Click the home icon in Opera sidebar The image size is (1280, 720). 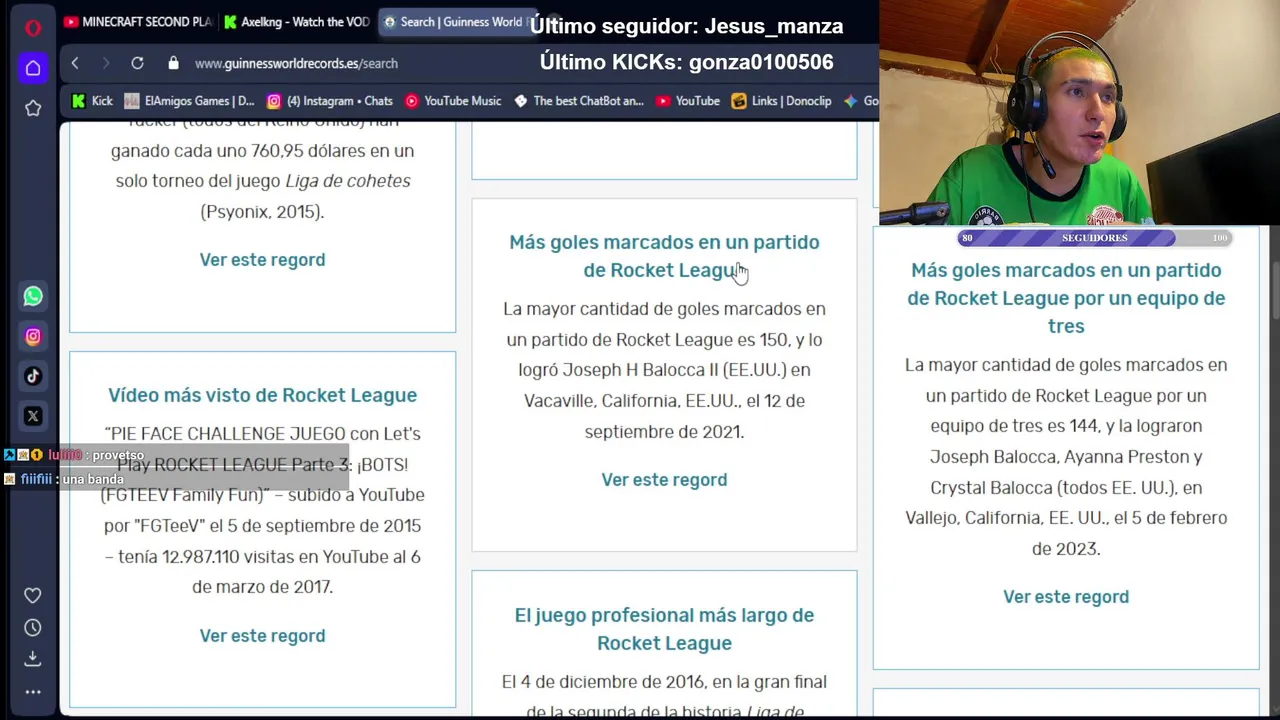click(33, 68)
